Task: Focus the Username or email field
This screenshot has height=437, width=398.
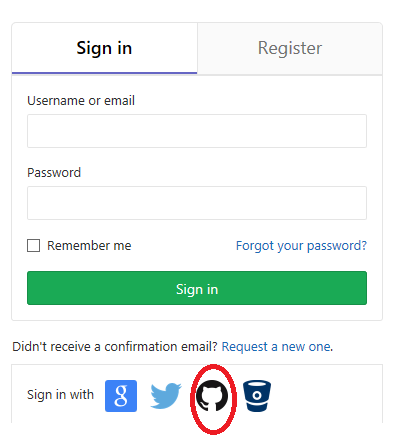Action: [197, 131]
